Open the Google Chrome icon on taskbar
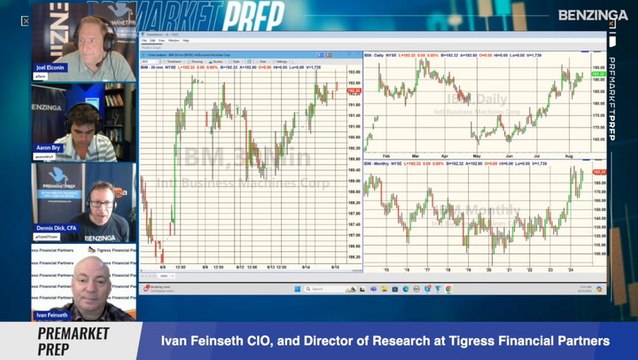Screen dimensions: 638x360 pyautogui.click(x=448, y=289)
